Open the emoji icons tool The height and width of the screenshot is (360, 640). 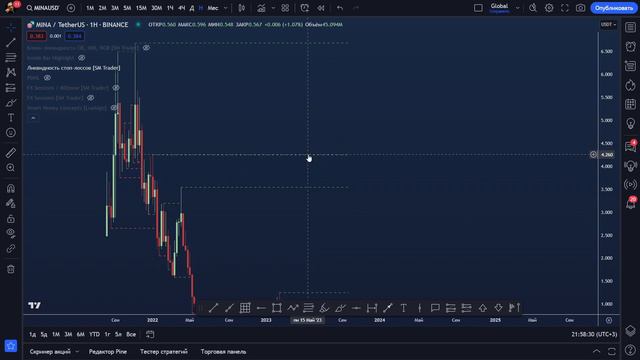point(11,133)
